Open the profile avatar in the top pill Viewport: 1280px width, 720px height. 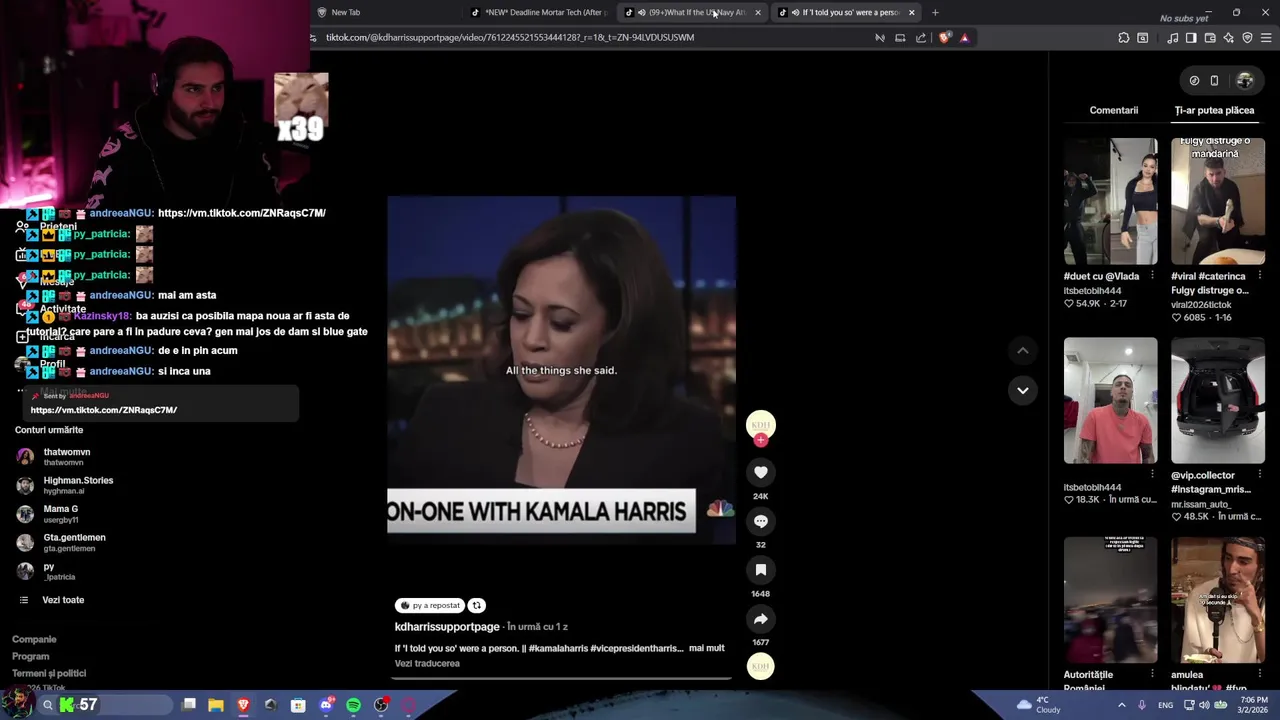click(1245, 81)
